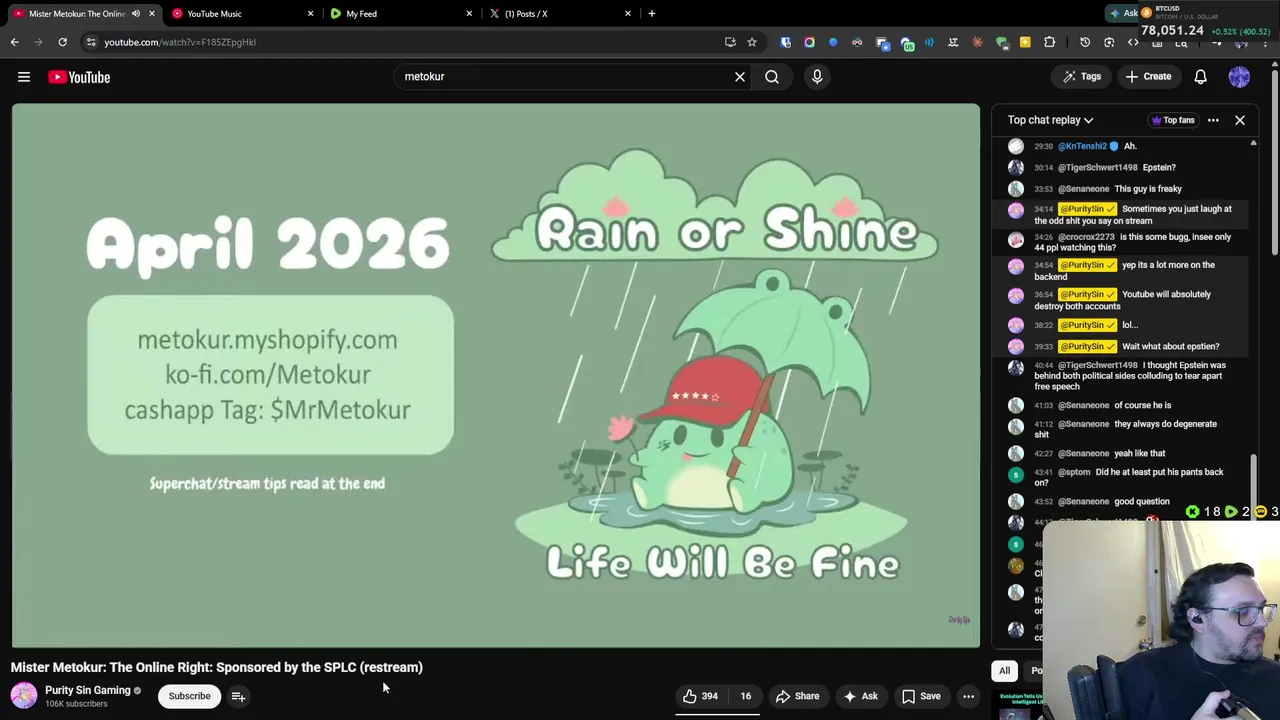Image resolution: width=1280 pixels, height=720 pixels.
Task: Open the yellow note extension icon
Action: (1025, 42)
